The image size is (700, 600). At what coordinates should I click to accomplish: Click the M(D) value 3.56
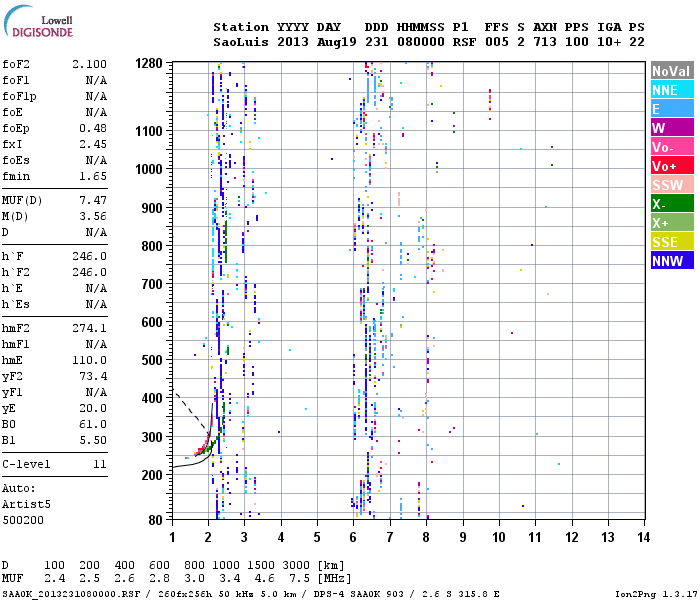coord(93,216)
